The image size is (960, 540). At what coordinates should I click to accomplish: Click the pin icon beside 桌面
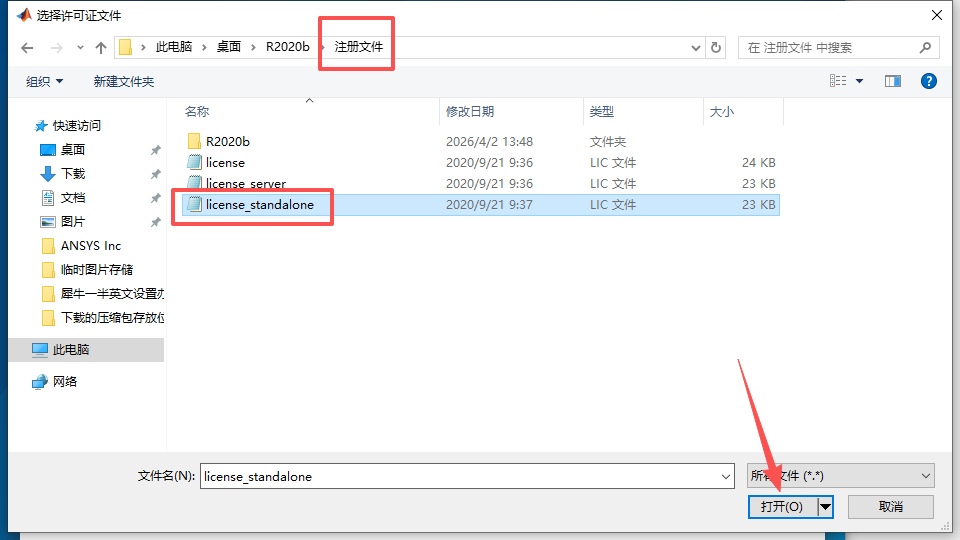pos(156,150)
